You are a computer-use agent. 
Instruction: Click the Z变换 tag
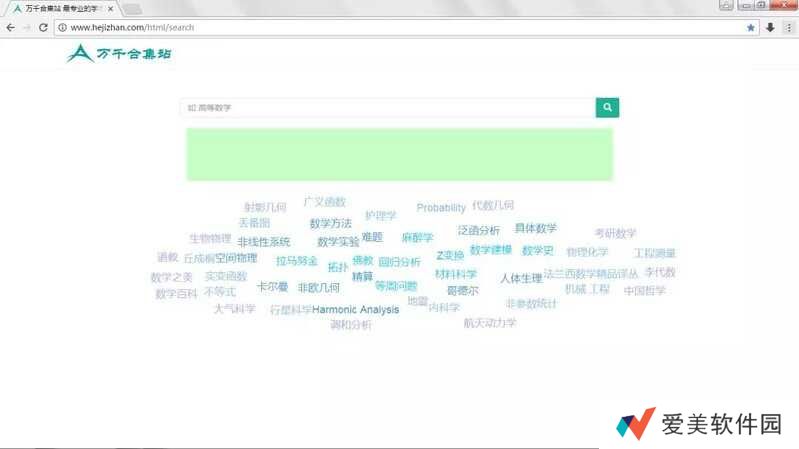(450, 255)
